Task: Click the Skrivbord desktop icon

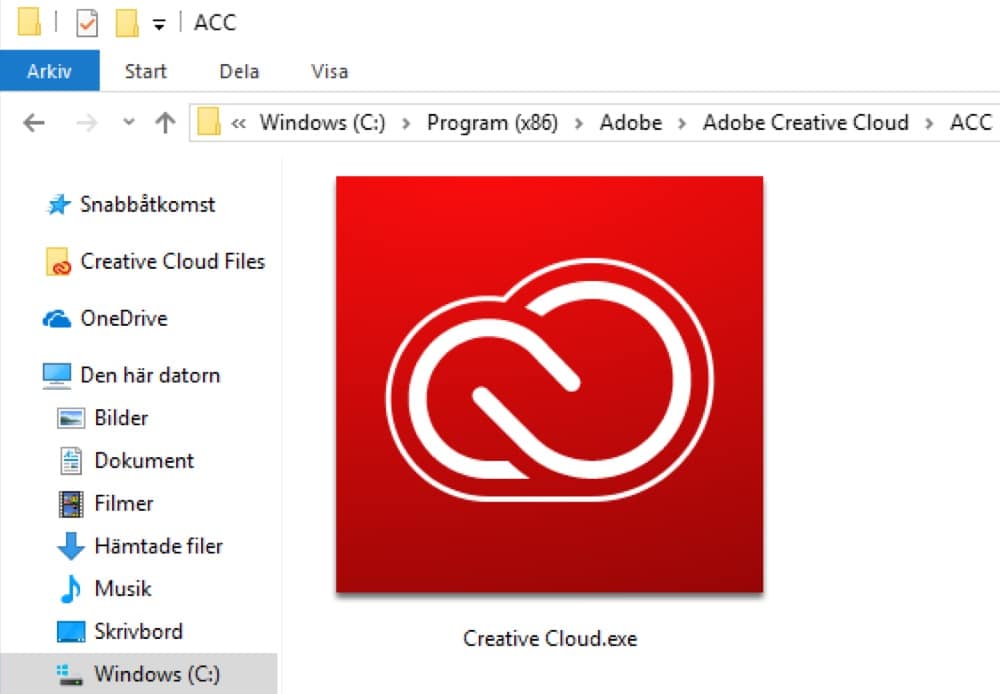Action: (71, 631)
